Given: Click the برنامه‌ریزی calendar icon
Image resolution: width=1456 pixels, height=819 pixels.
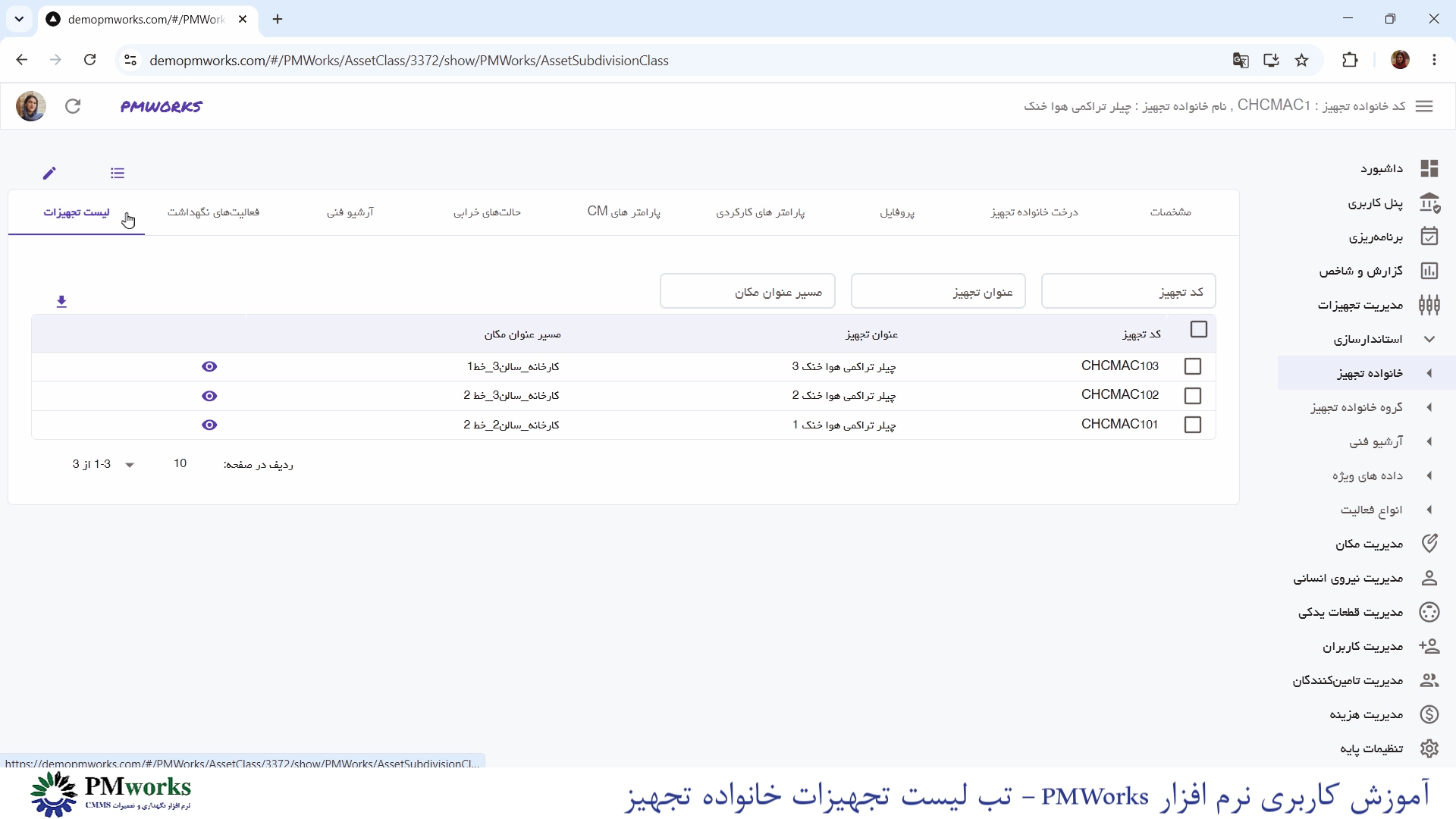Looking at the screenshot, I should click(x=1429, y=237).
